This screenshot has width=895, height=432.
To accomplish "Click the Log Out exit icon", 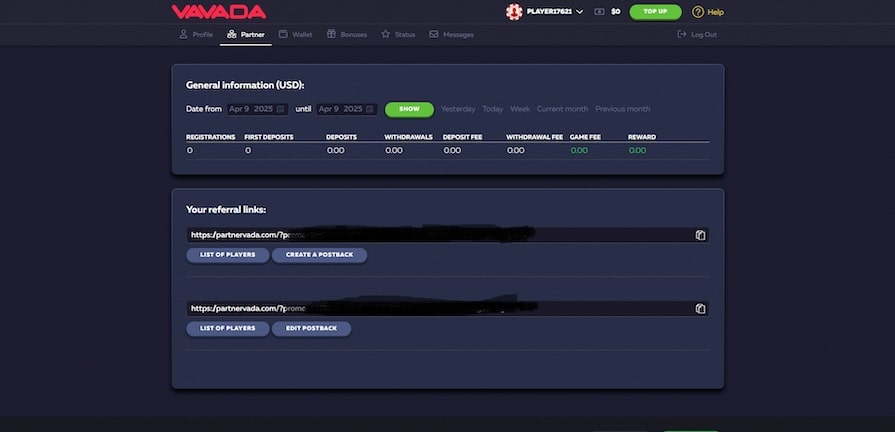I will [x=682, y=34].
